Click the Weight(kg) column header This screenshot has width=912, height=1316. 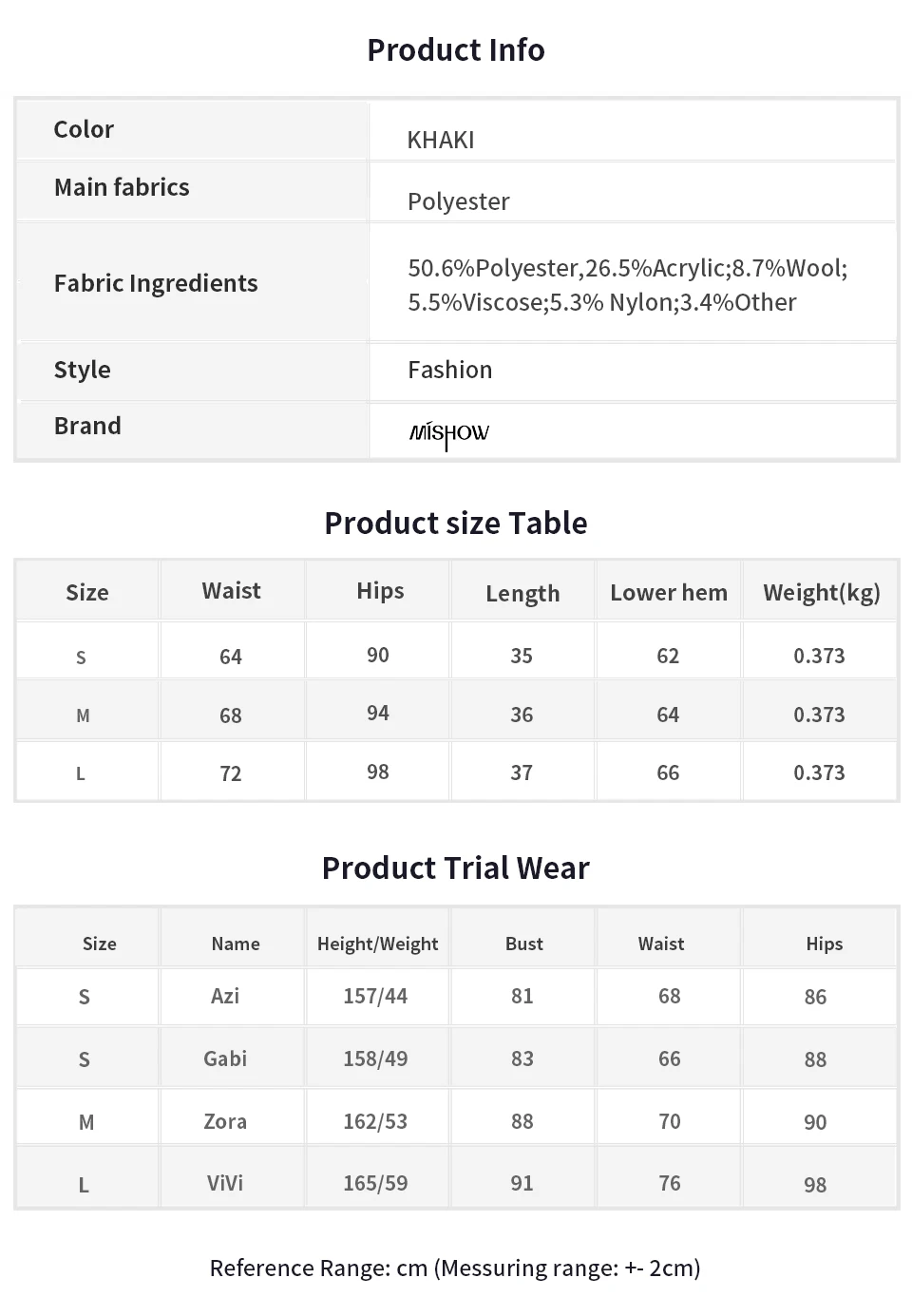point(821,592)
